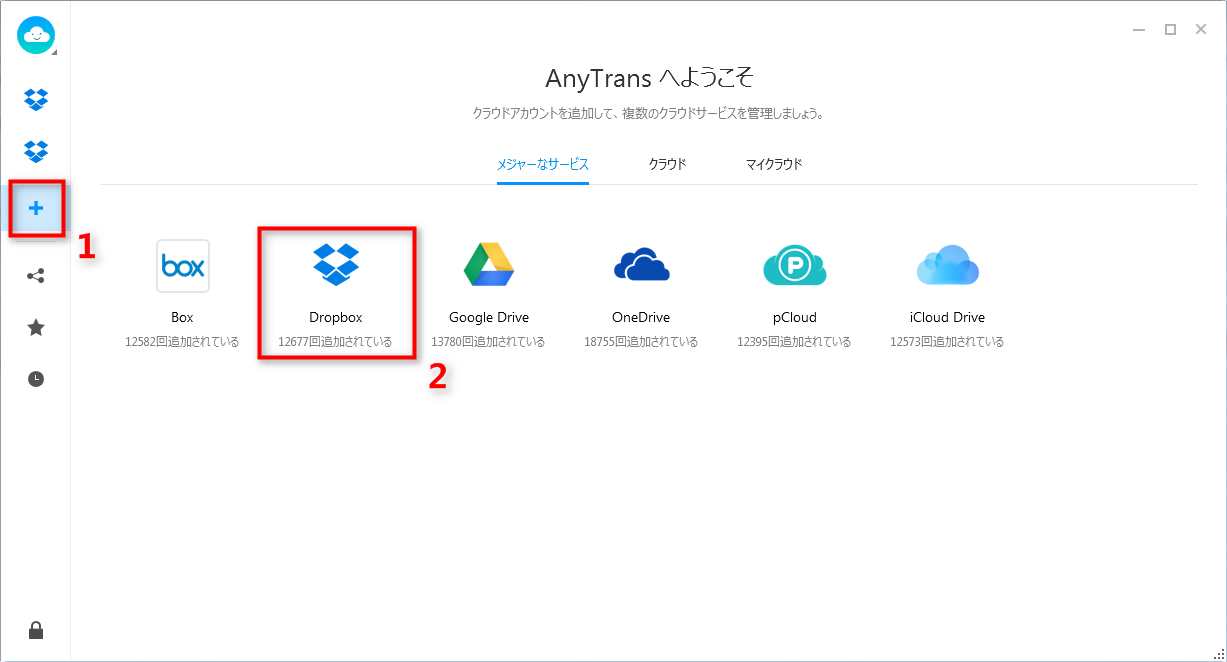Click the 18755回追加されている text
Viewport: 1227px width, 662px height.
641,342
